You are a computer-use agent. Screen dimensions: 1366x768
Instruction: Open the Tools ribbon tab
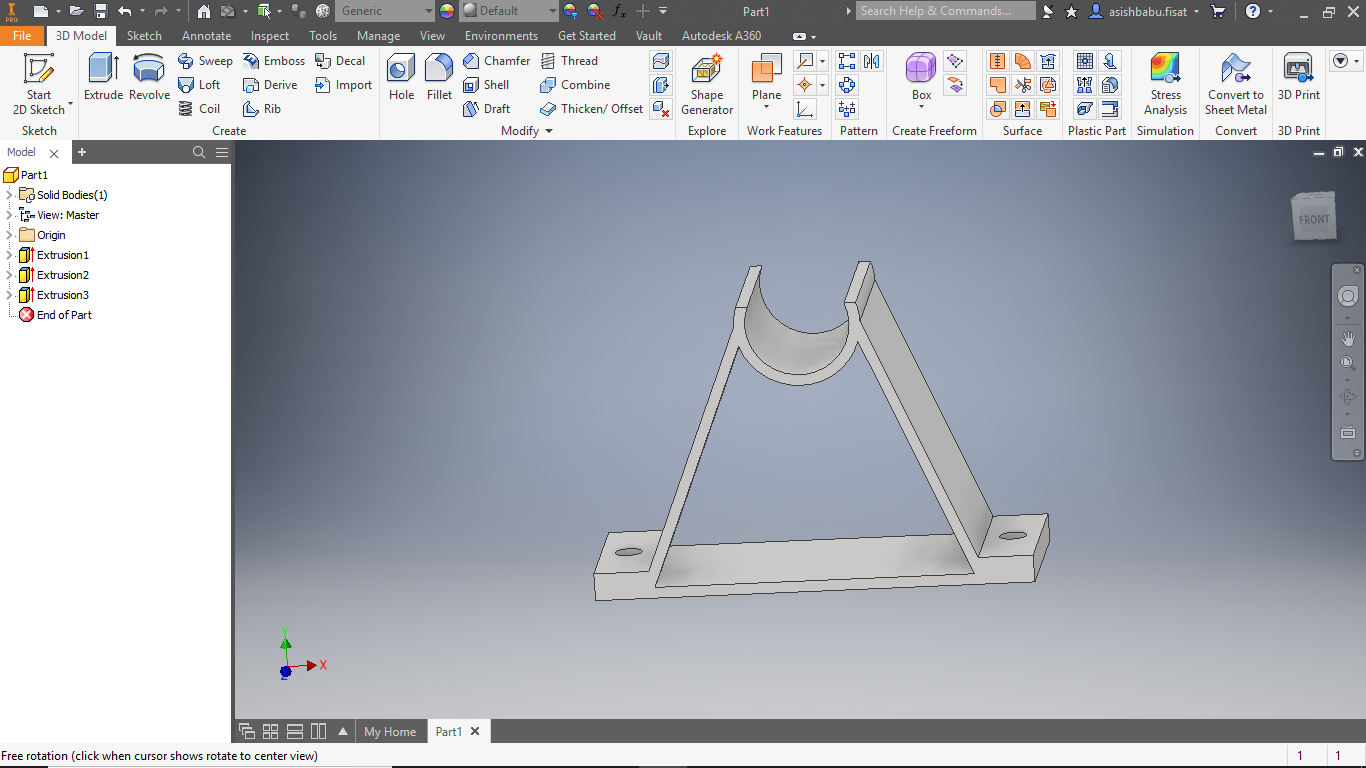point(323,36)
